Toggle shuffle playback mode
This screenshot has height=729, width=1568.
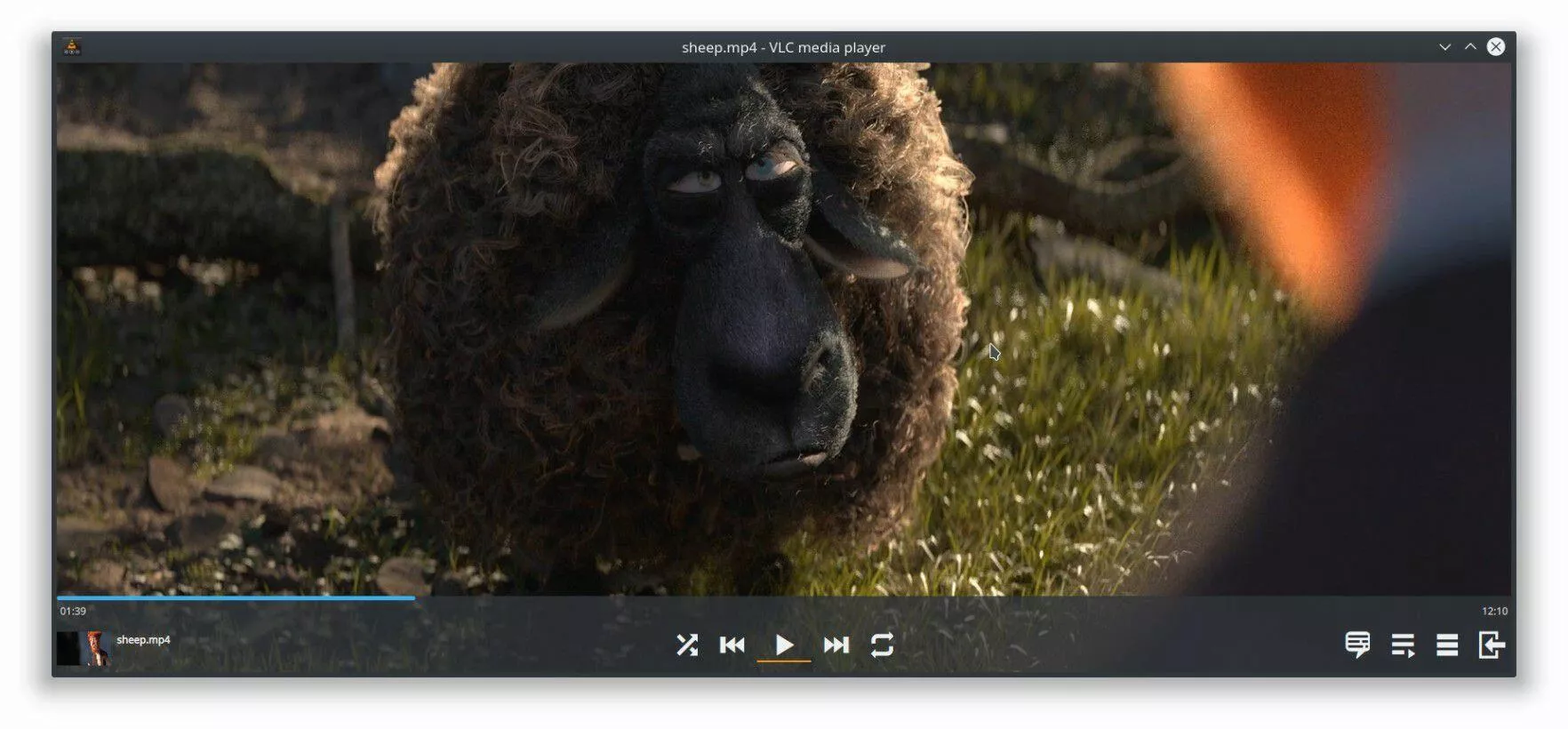(687, 645)
